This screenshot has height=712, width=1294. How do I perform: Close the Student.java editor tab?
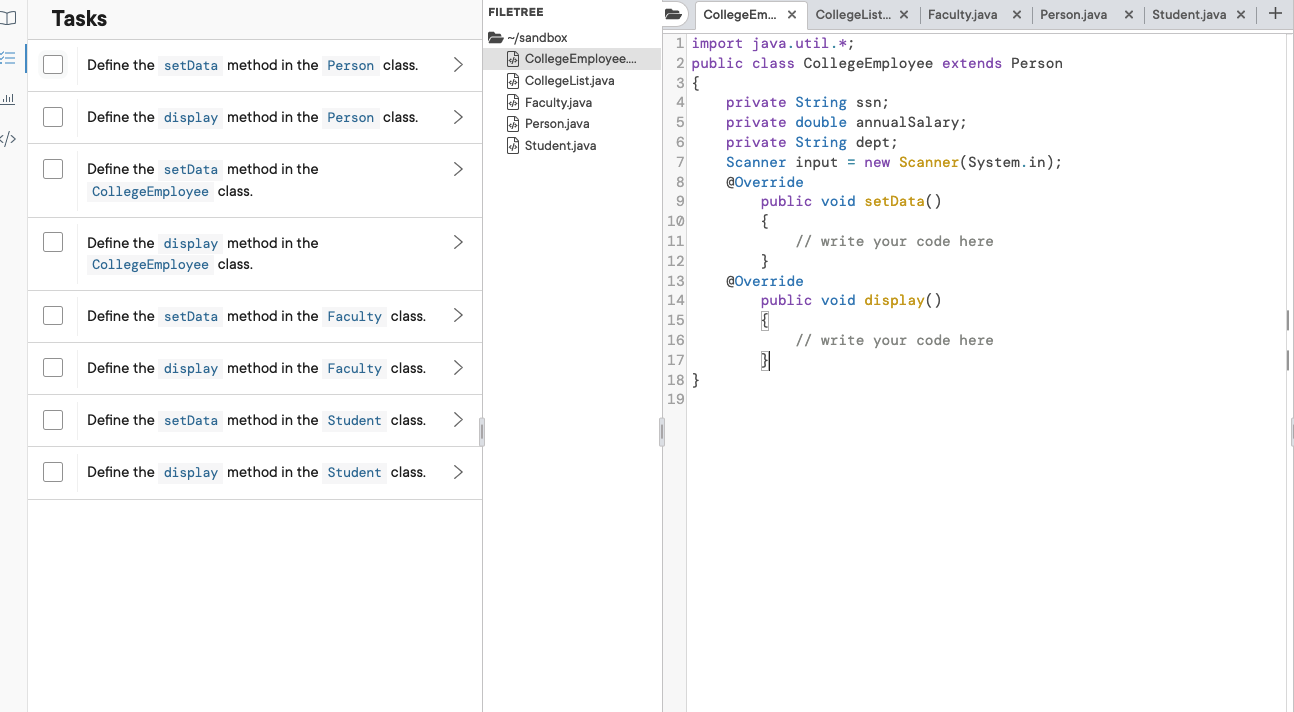click(x=1240, y=15)
